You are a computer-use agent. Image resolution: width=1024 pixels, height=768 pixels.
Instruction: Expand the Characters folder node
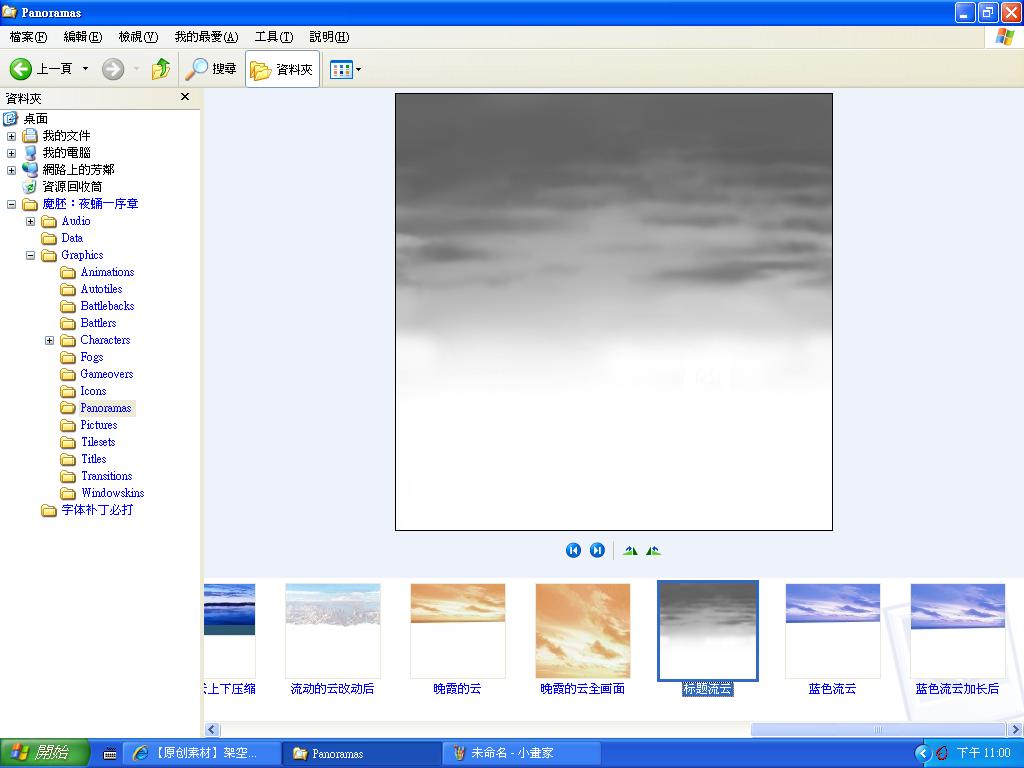click(x=49, y=340)
